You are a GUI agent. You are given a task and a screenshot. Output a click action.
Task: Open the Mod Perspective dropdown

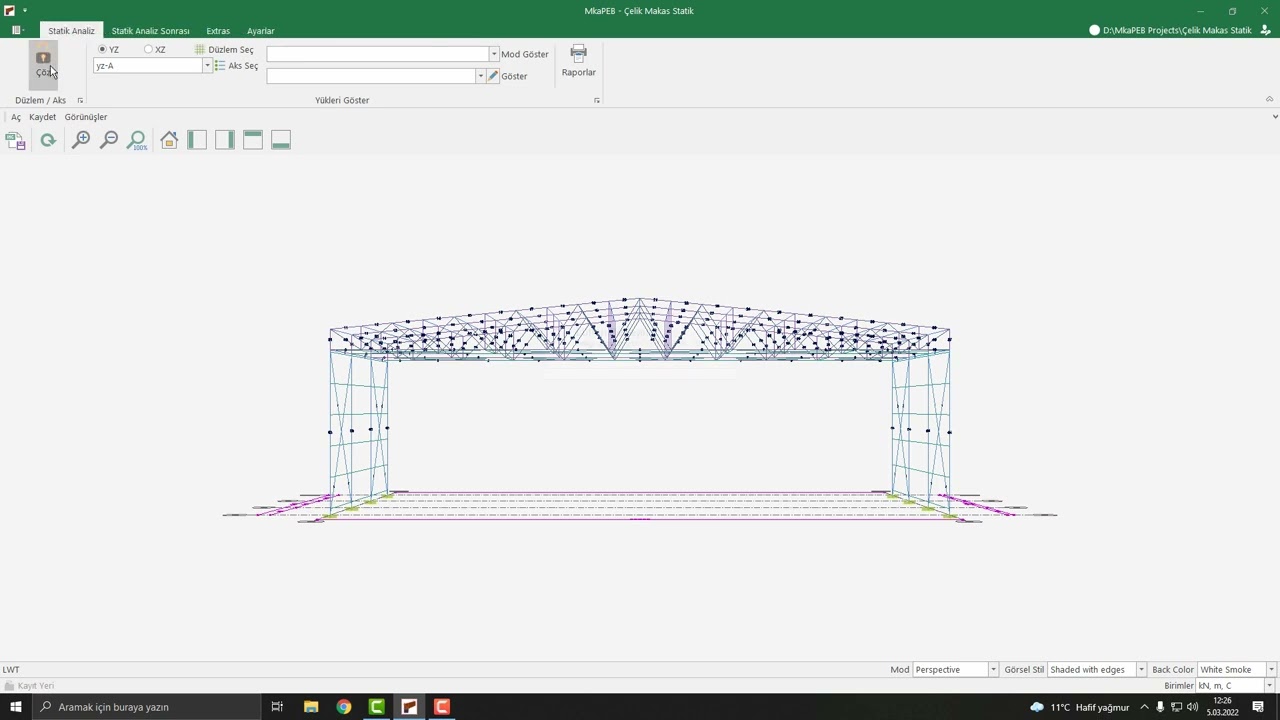[x=993, y=670]
